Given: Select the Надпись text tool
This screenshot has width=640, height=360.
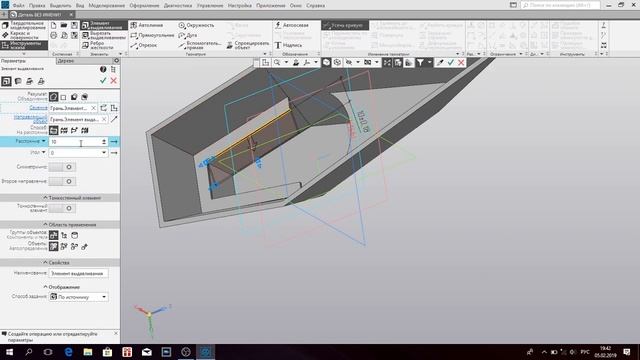Looking at the screenshot, I should coord(288,45).
